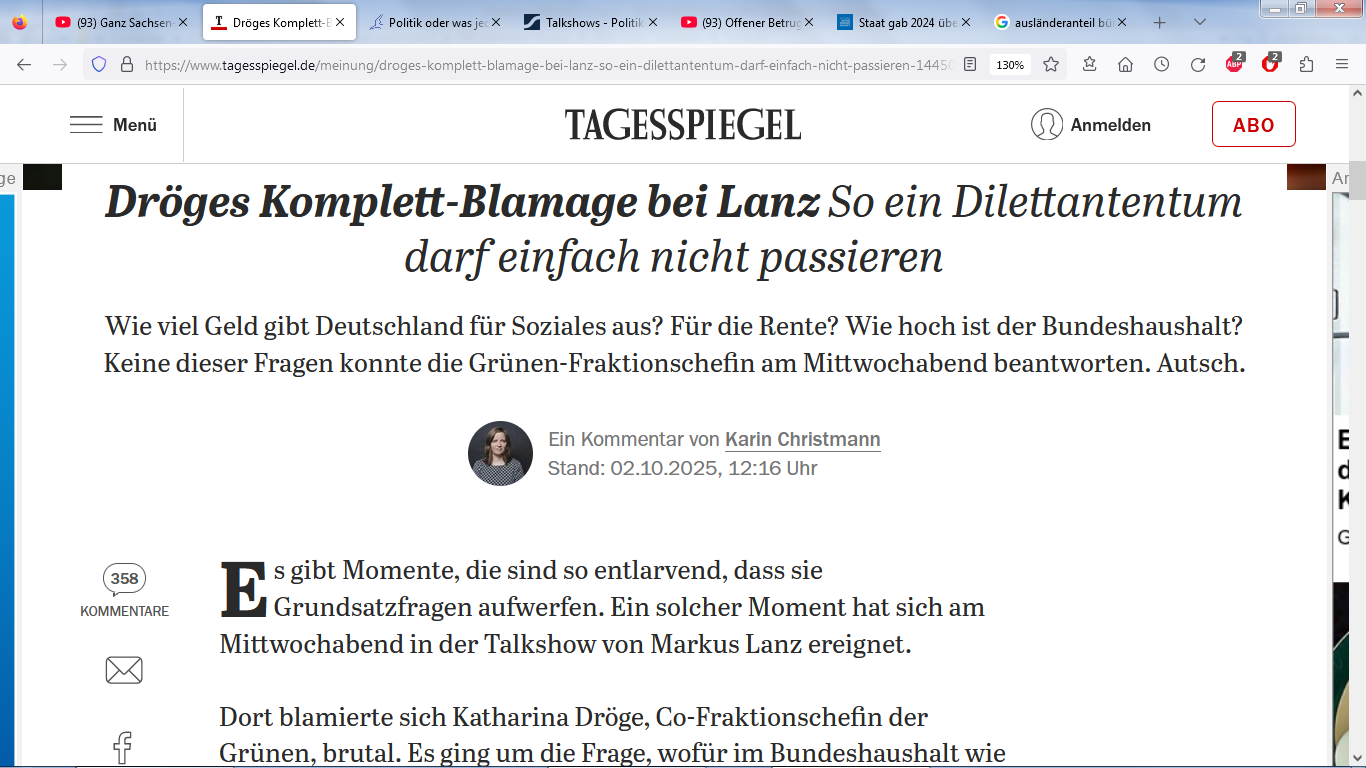Open author link Karin Christmann
This screenshot has height=768, width=1366.
(802, 439)
